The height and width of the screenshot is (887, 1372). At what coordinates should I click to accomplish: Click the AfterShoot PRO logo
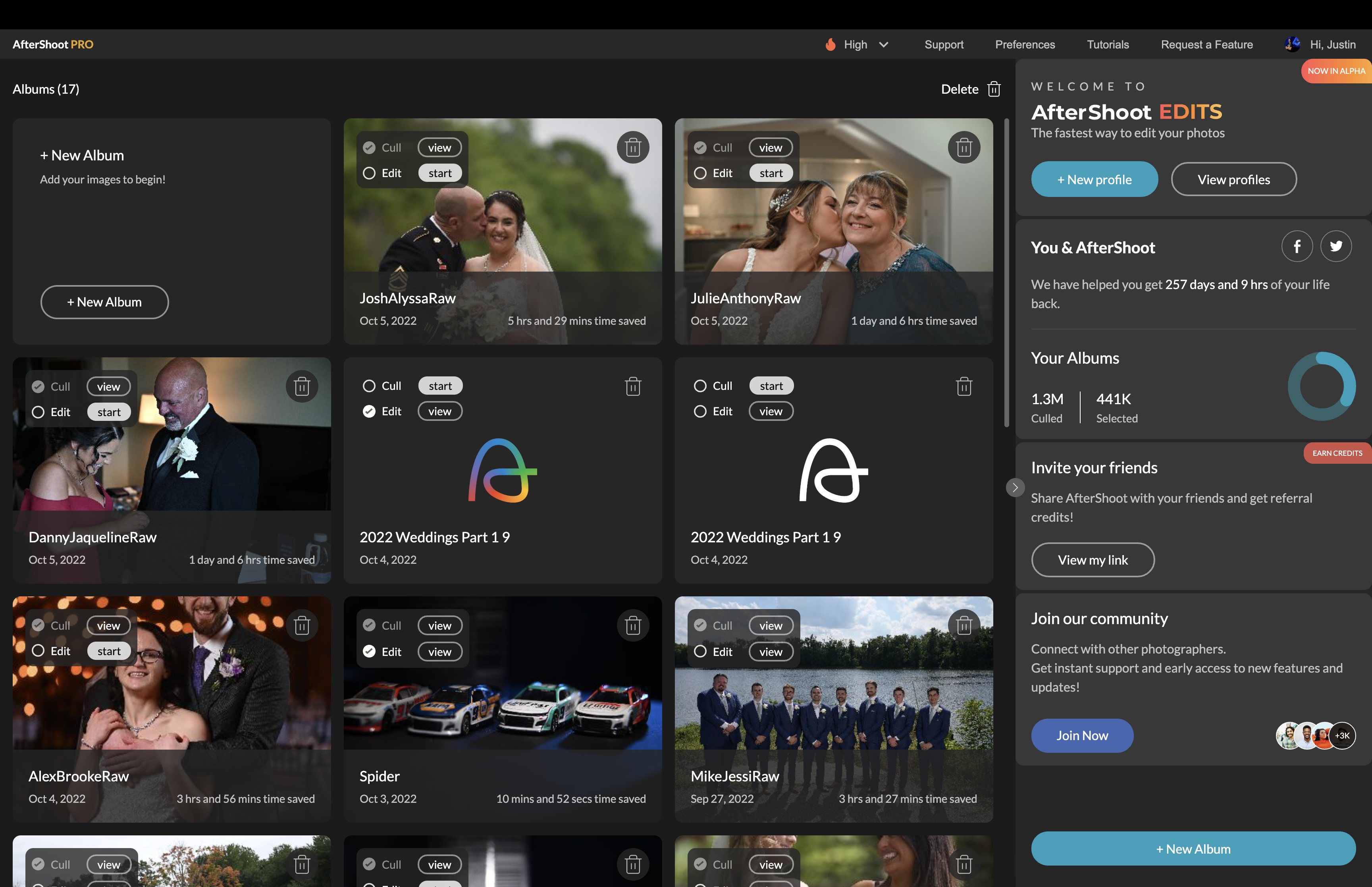coord(53,44)
